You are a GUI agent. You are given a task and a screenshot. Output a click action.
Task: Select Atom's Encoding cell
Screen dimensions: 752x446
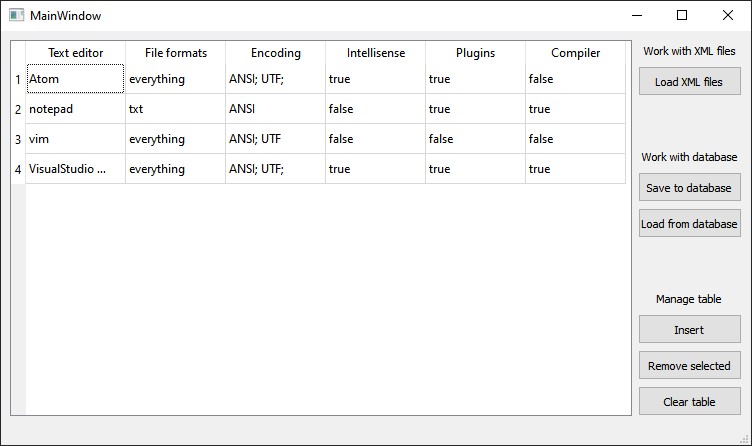point(275,79)
